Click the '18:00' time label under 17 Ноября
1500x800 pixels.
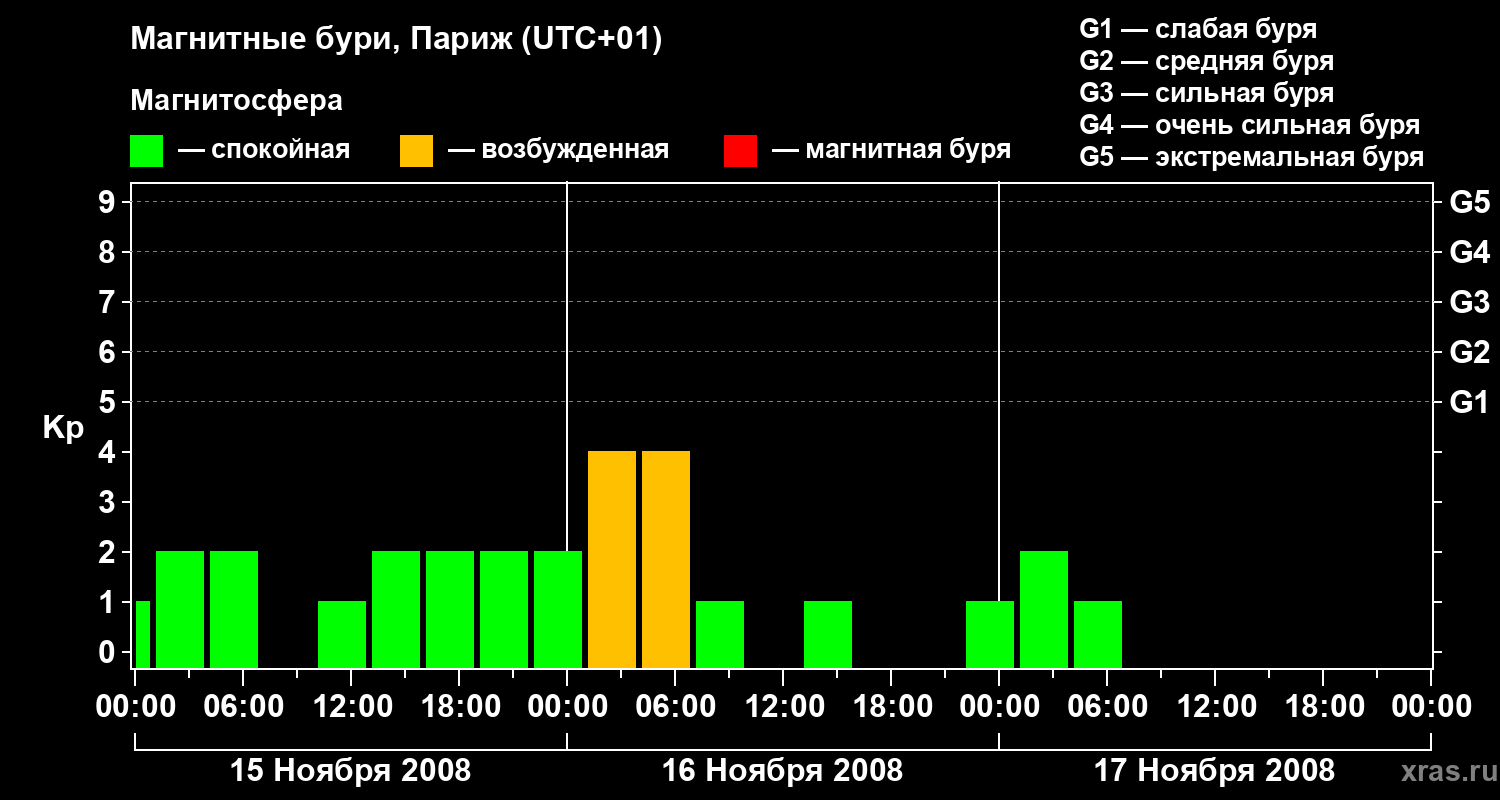[x=1323, y=707]
